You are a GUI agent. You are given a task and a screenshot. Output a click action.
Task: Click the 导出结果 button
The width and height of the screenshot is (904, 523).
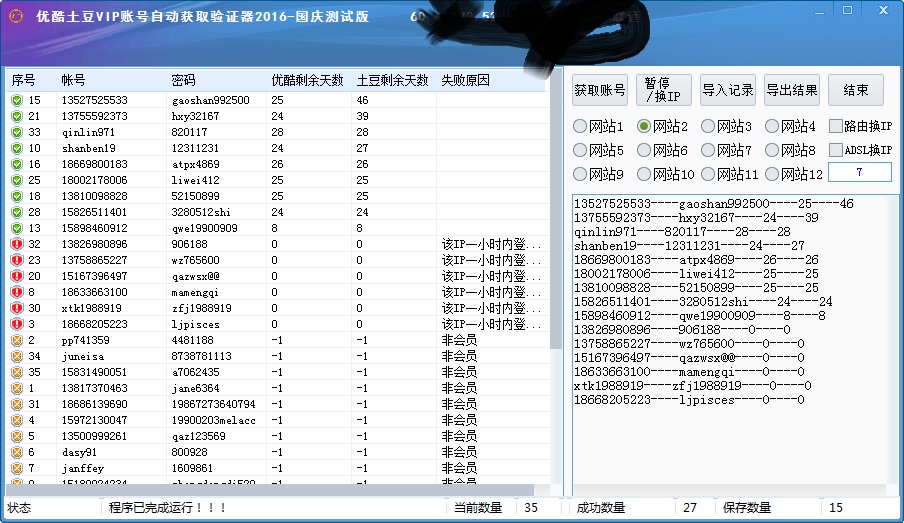pyautogui.click(x=792, y=90)
